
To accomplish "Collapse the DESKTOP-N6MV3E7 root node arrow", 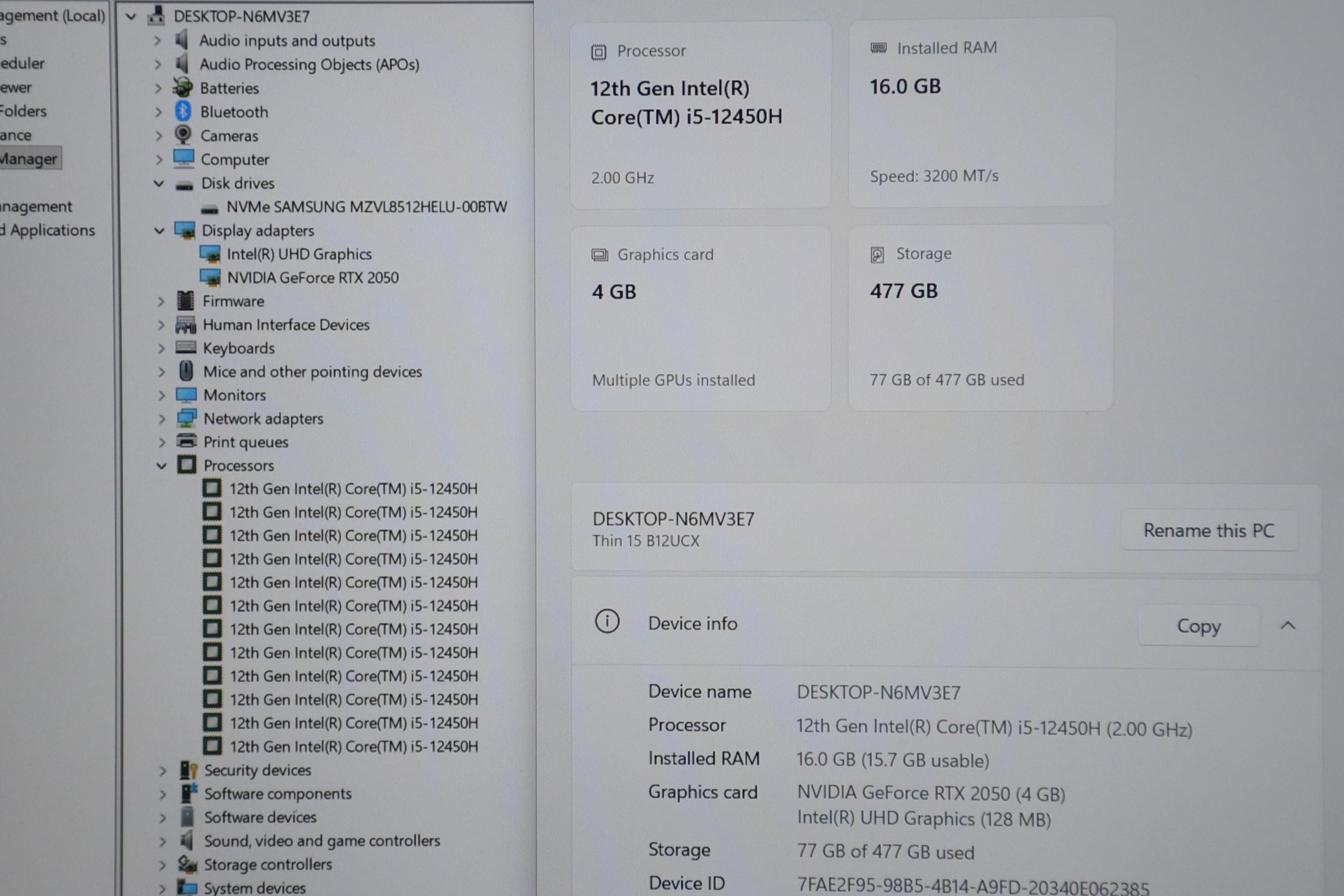I will tap(131, 16).
